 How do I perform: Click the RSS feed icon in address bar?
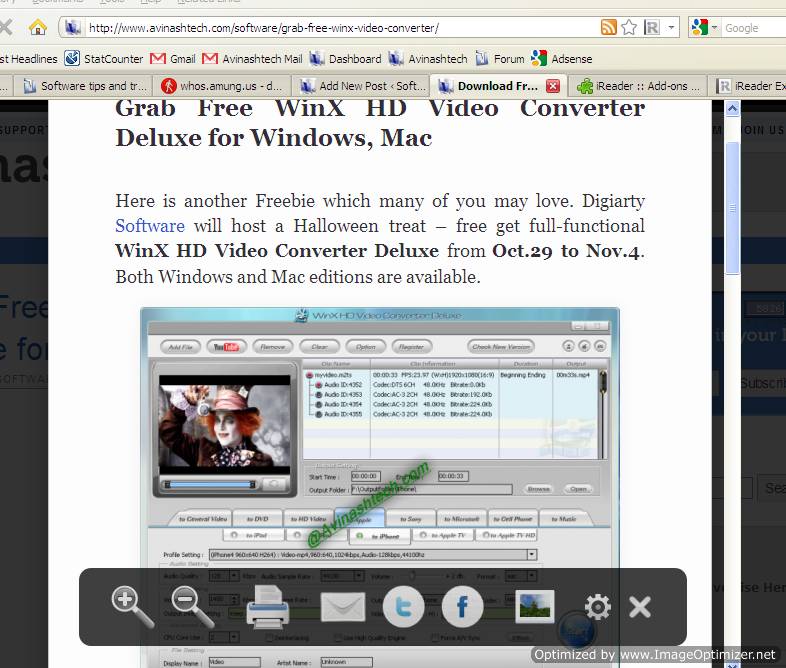tap(608, 27)
